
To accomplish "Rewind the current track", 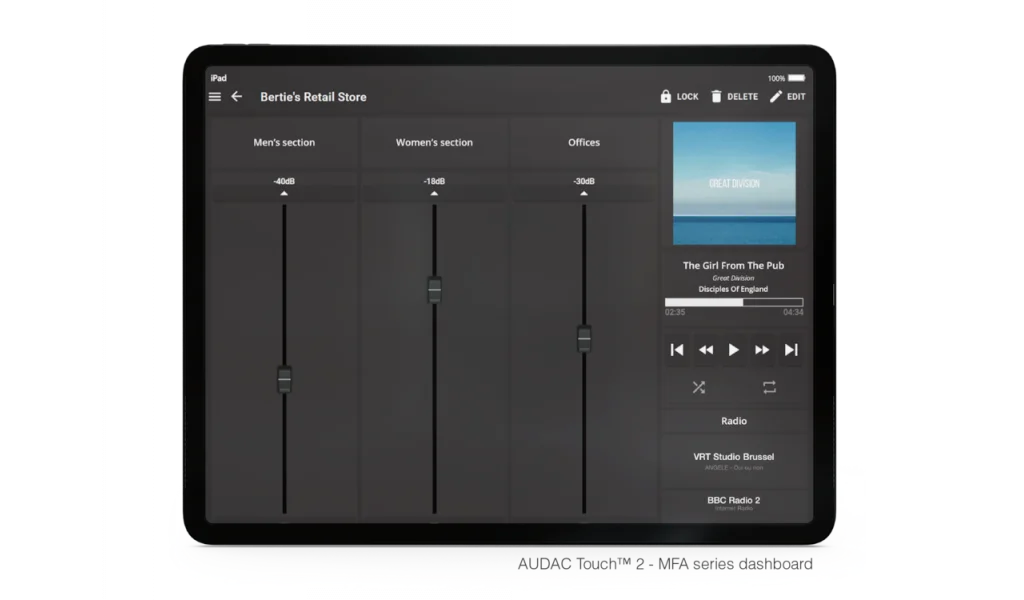I will pos(706,350).
